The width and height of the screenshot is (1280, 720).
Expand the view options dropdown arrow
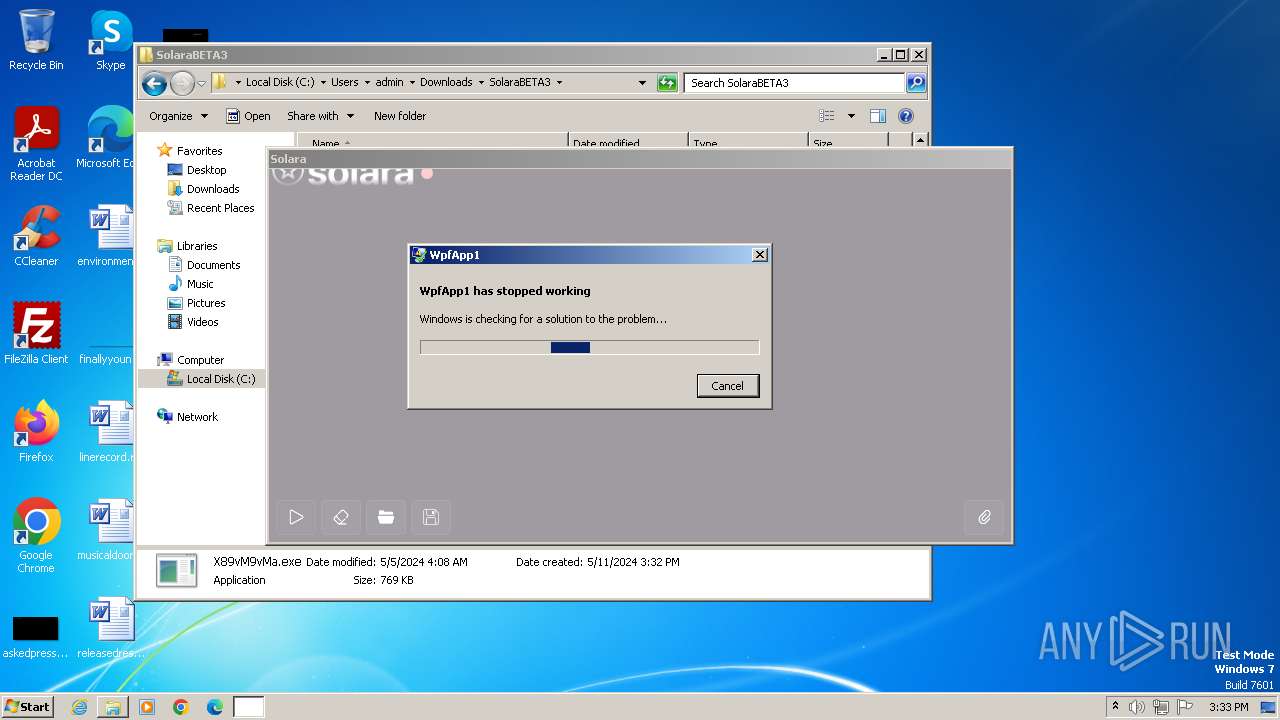click(x=851, y=116)
